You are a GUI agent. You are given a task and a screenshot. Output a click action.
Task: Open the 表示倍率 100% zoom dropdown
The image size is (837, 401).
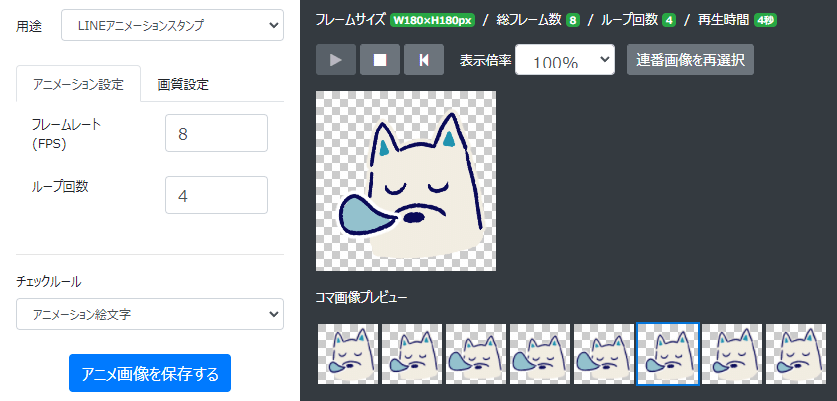pyautogui.click(x=565, y=59)
